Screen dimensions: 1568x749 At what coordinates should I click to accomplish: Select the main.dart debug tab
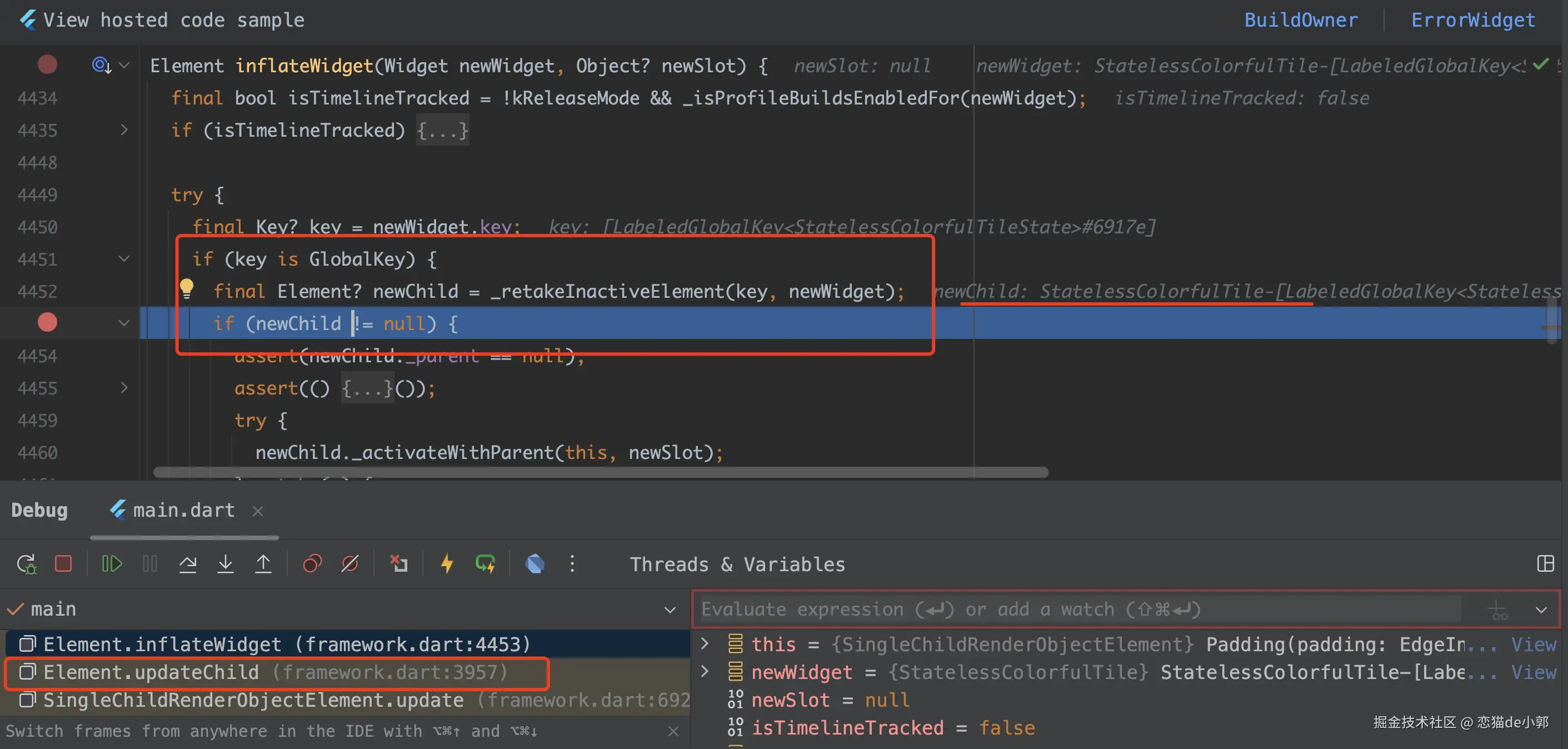[x=183, y=510]
